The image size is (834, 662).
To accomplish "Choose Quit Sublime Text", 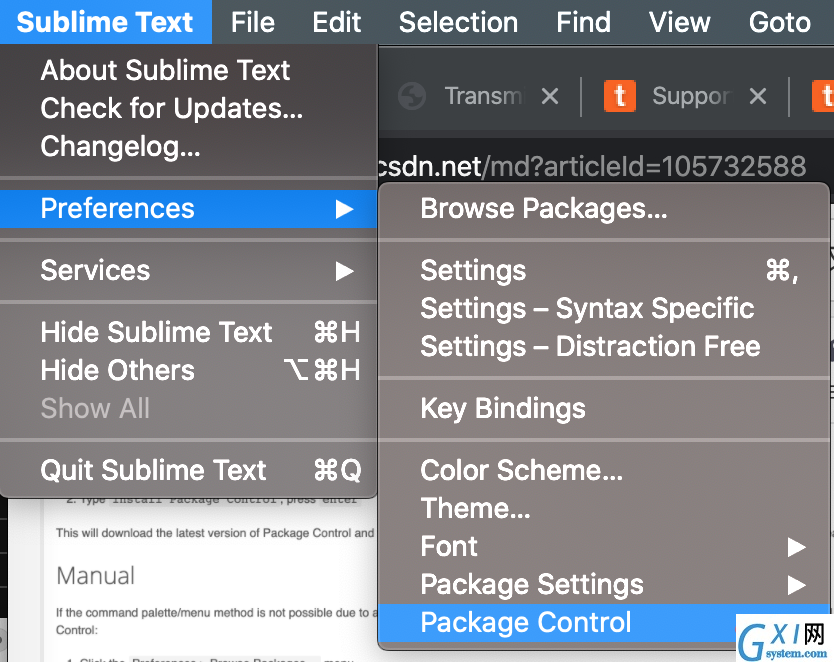I will 188,471.
